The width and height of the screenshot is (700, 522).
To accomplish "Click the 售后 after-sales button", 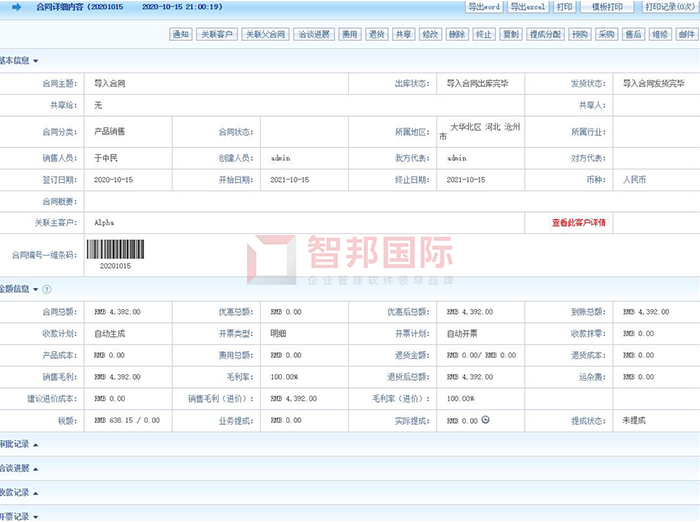I will point(633,34).
